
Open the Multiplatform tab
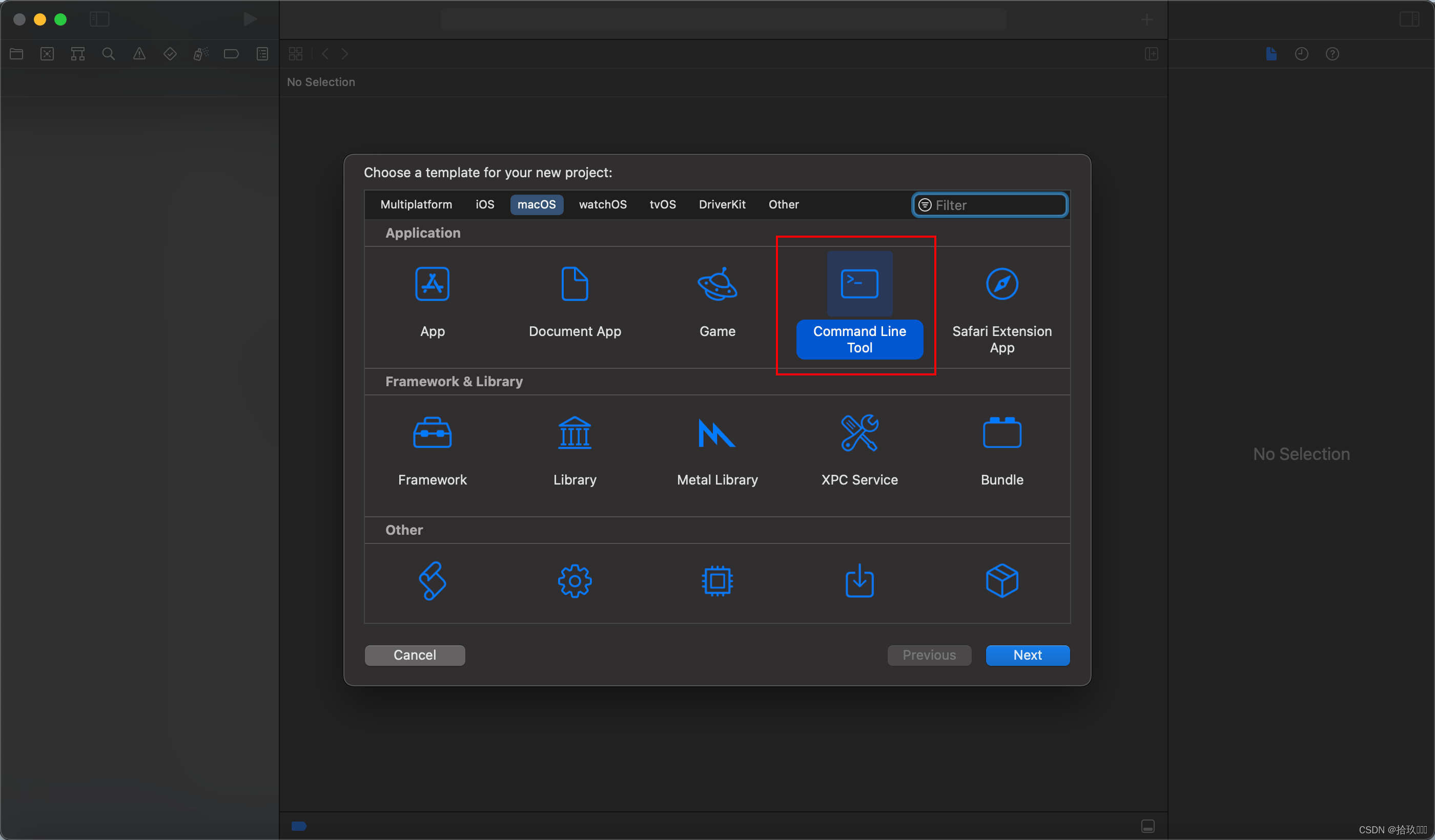tap(416, 204)
